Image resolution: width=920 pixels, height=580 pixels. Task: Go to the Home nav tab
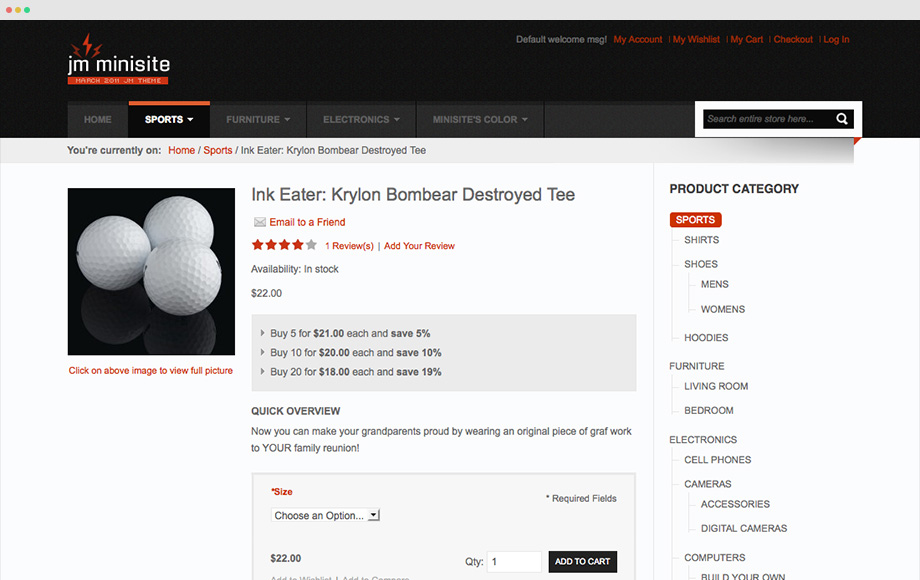click(x=97, y=120)
